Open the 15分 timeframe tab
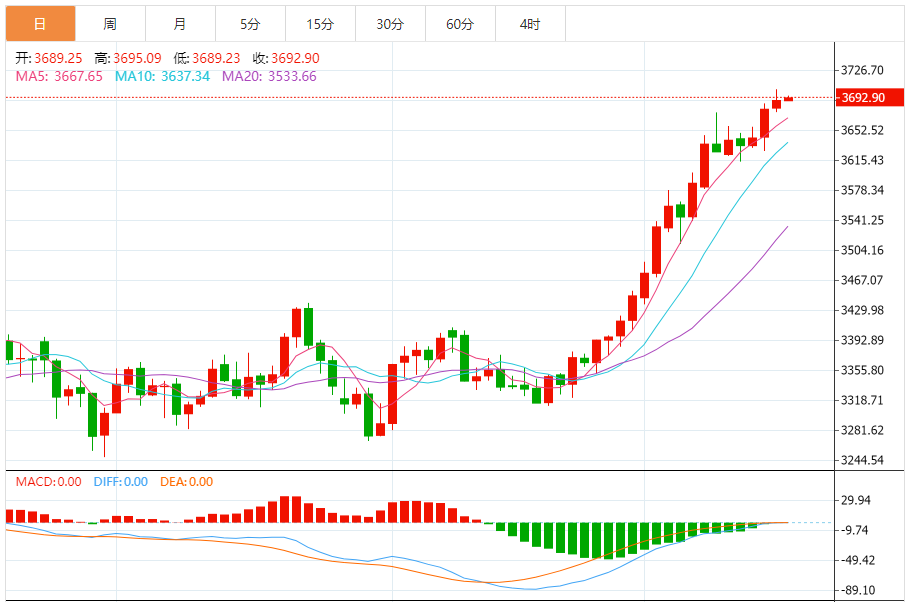This screenshot has height=602, width=910. tap(320, 24)
